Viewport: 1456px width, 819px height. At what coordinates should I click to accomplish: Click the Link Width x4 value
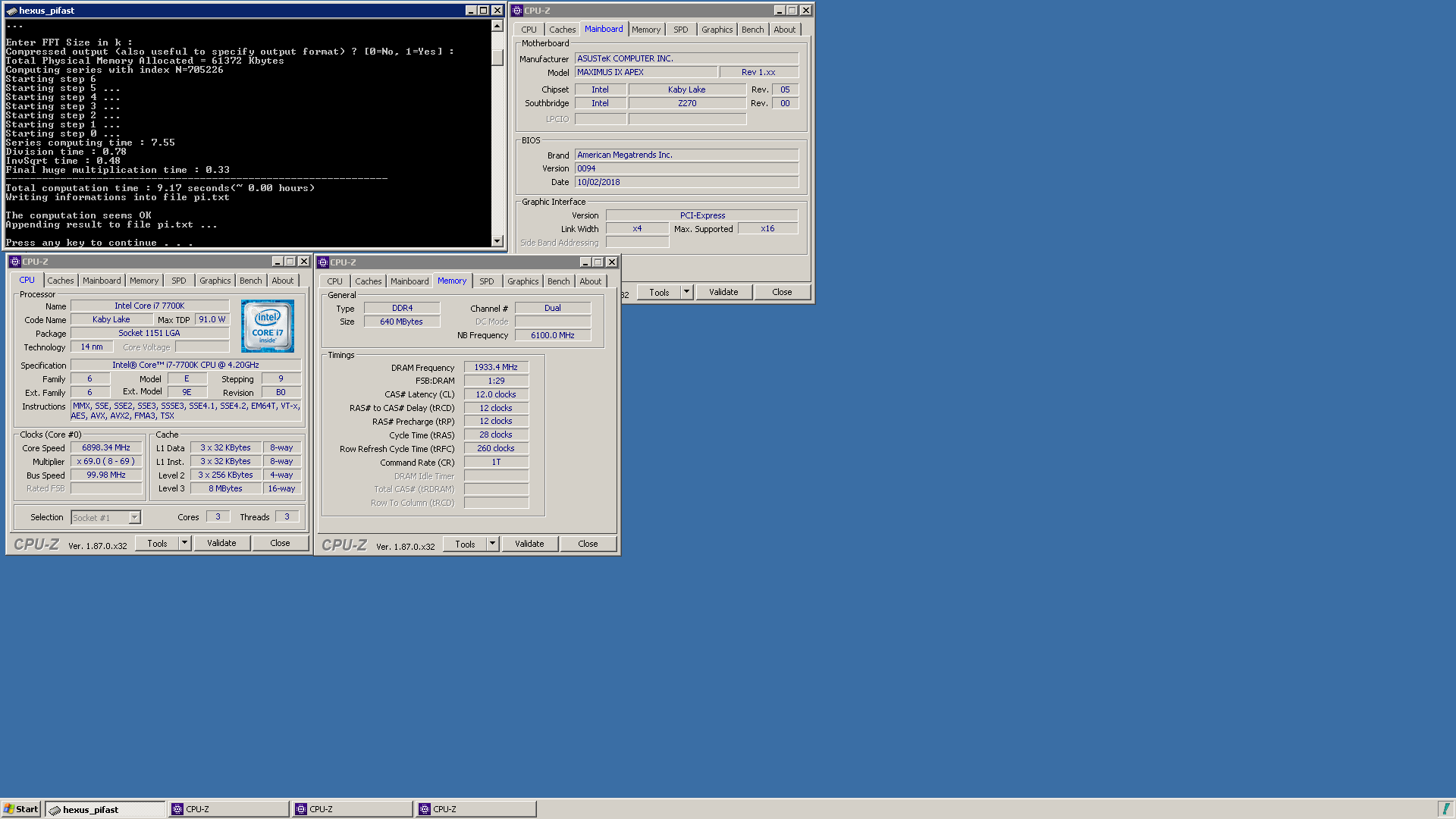637,228
